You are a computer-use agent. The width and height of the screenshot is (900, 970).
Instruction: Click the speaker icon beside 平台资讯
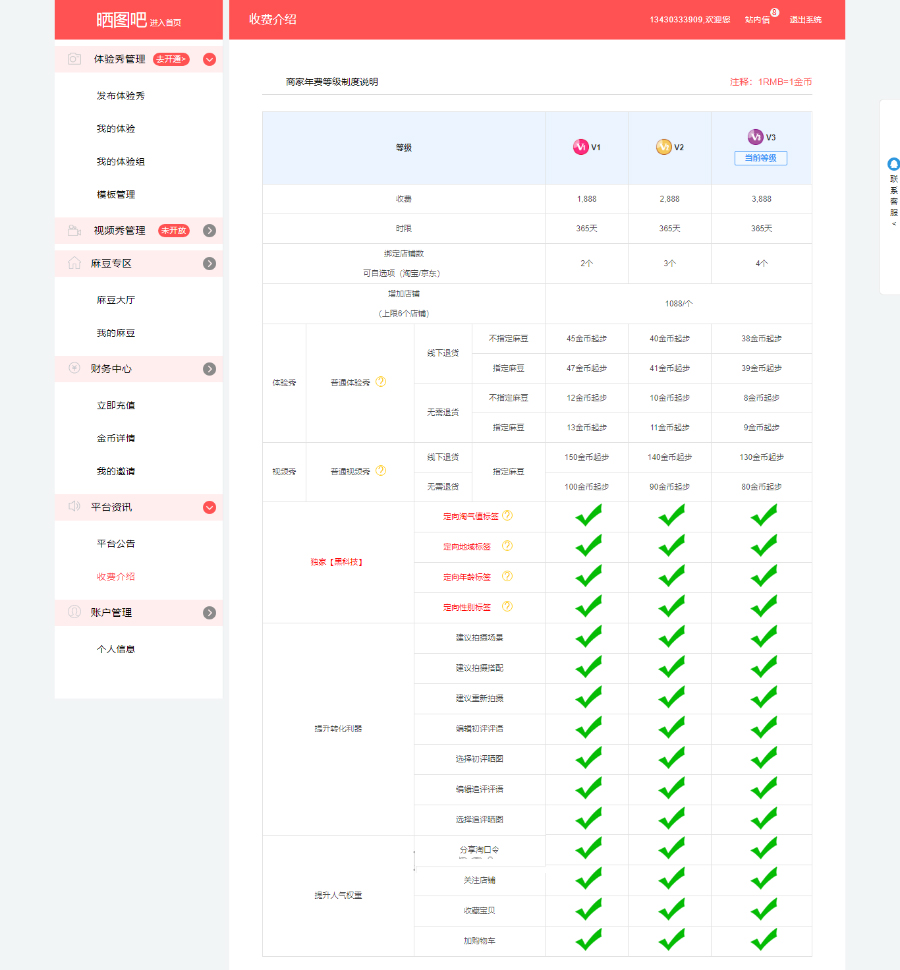click(74, 507)
